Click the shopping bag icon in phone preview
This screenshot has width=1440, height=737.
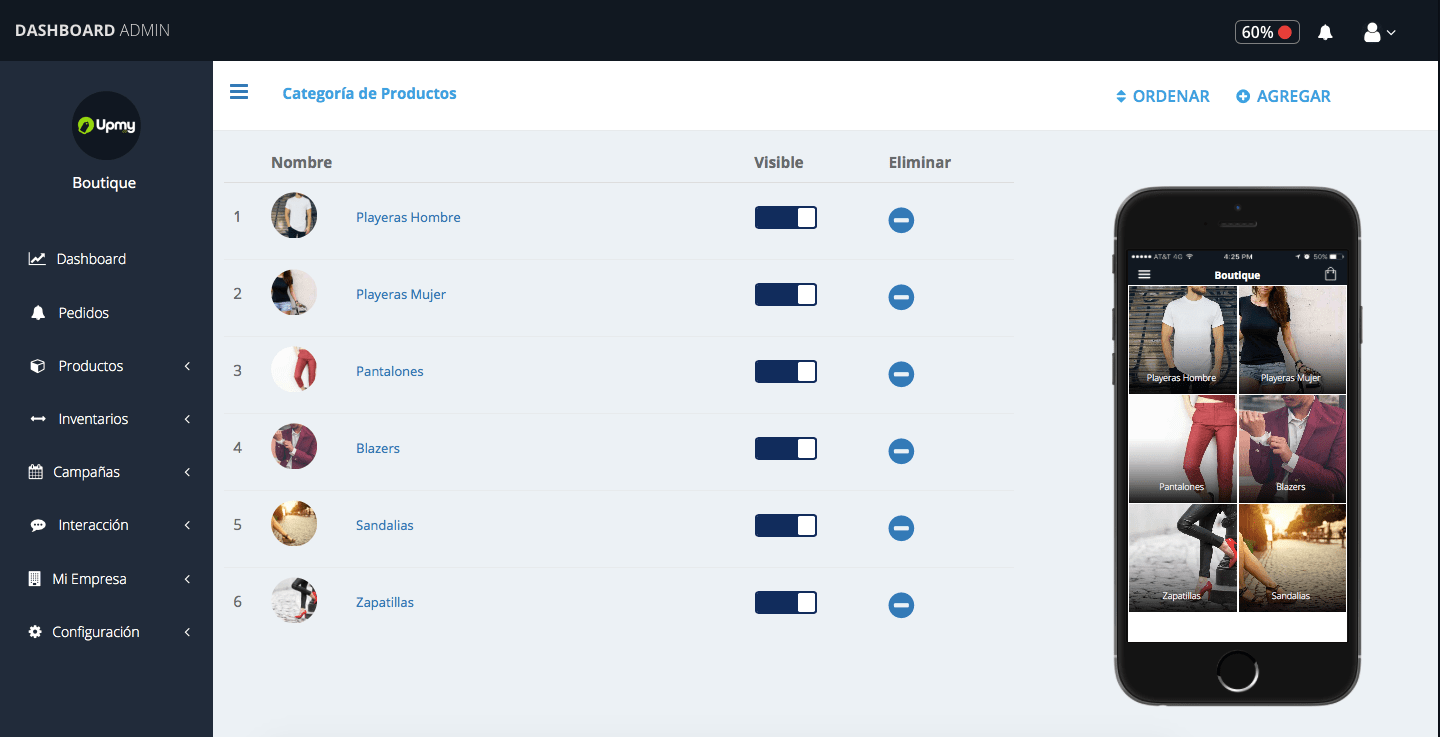click(x=1330, y=274)
